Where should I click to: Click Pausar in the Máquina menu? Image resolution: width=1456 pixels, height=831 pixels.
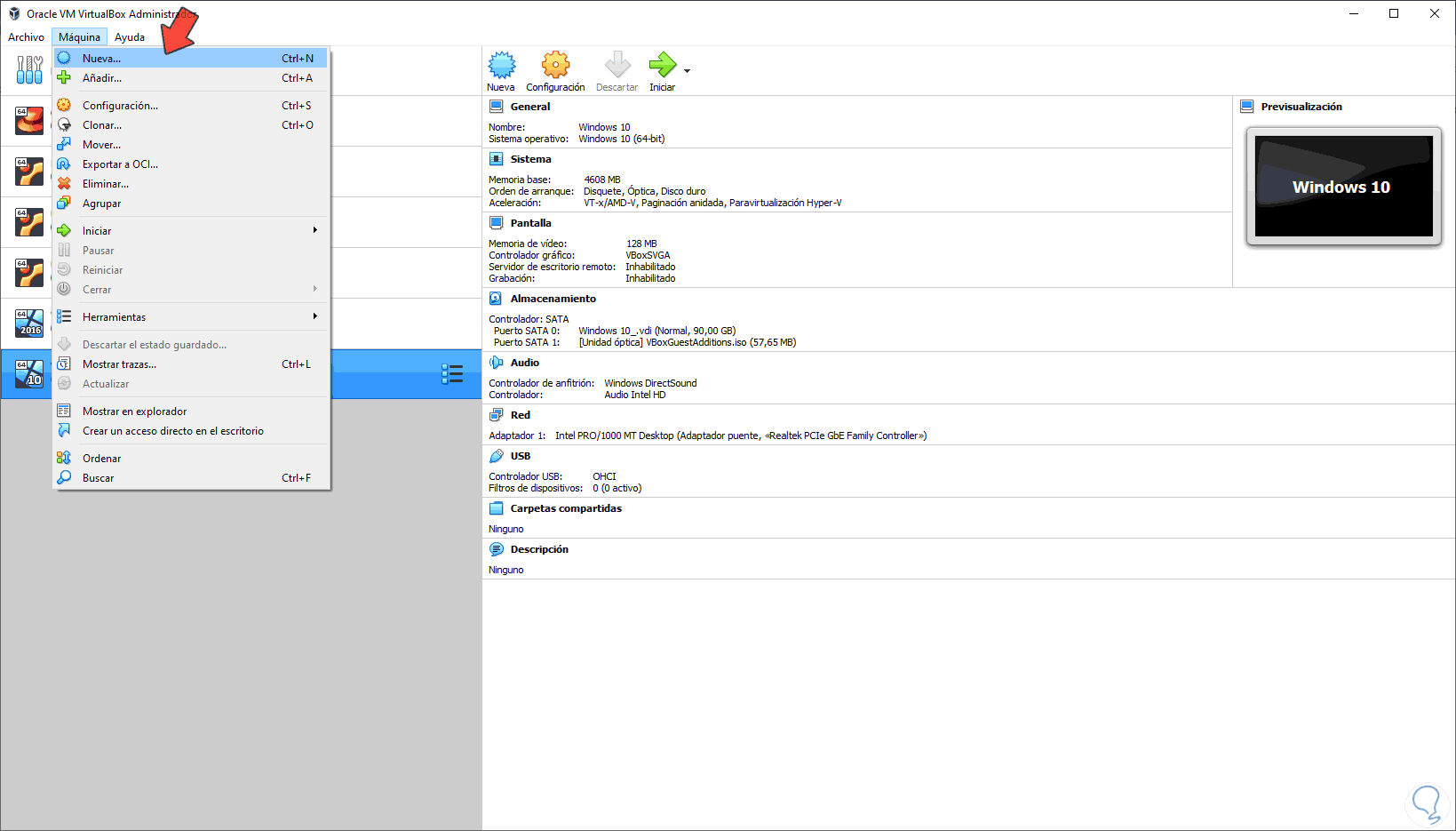coord(190,251)
